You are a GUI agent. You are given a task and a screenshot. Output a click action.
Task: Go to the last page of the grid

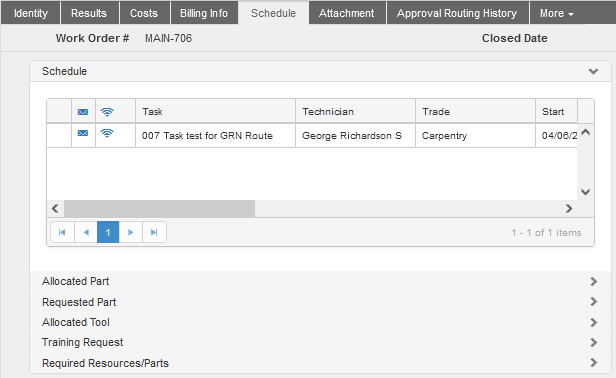(154, 232)
